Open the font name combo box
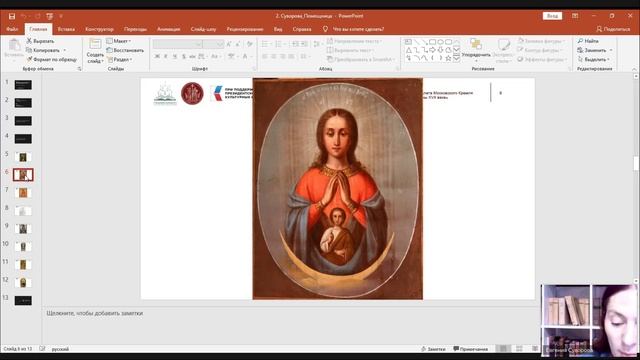640x360 pixels. click(178, 44)
